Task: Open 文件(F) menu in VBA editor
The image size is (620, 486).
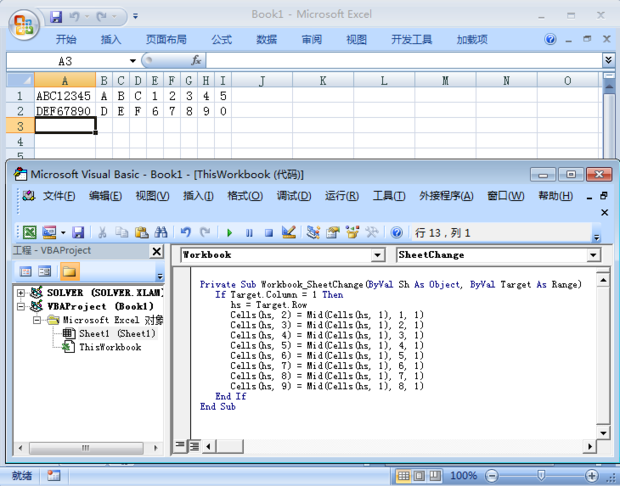Action: click(59, 196)
